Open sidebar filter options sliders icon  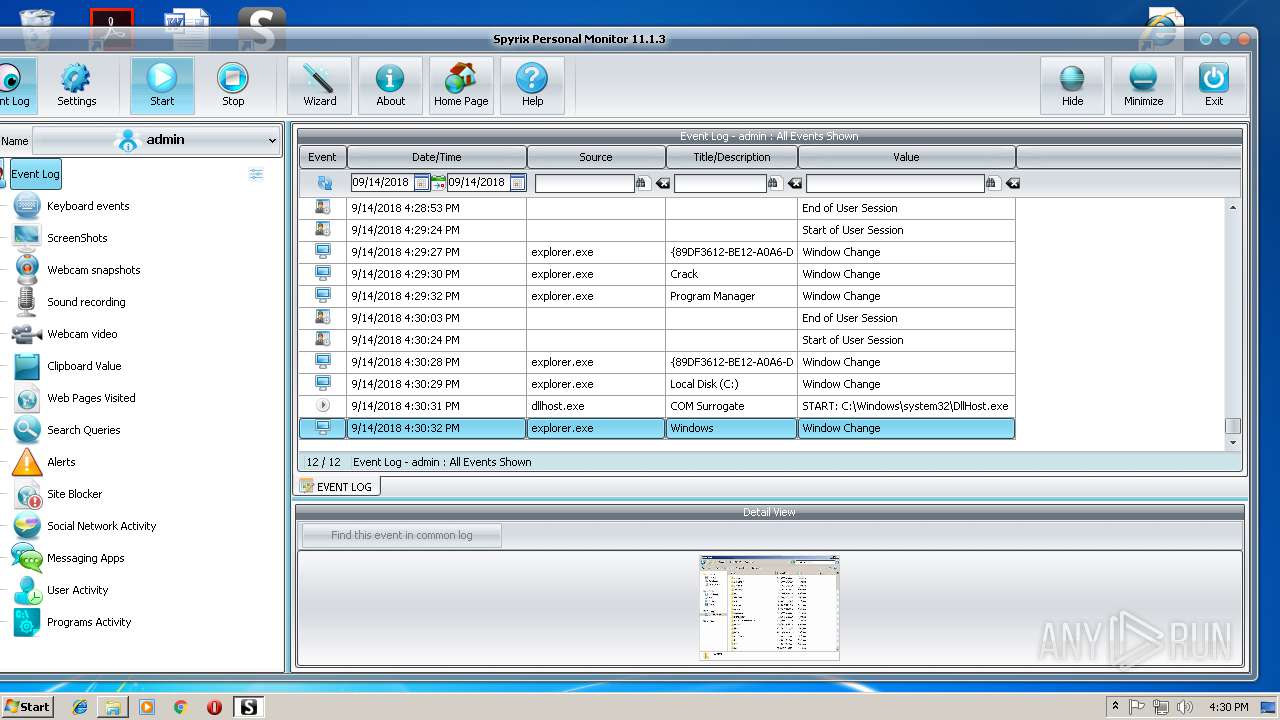click(x=256, y=174)
